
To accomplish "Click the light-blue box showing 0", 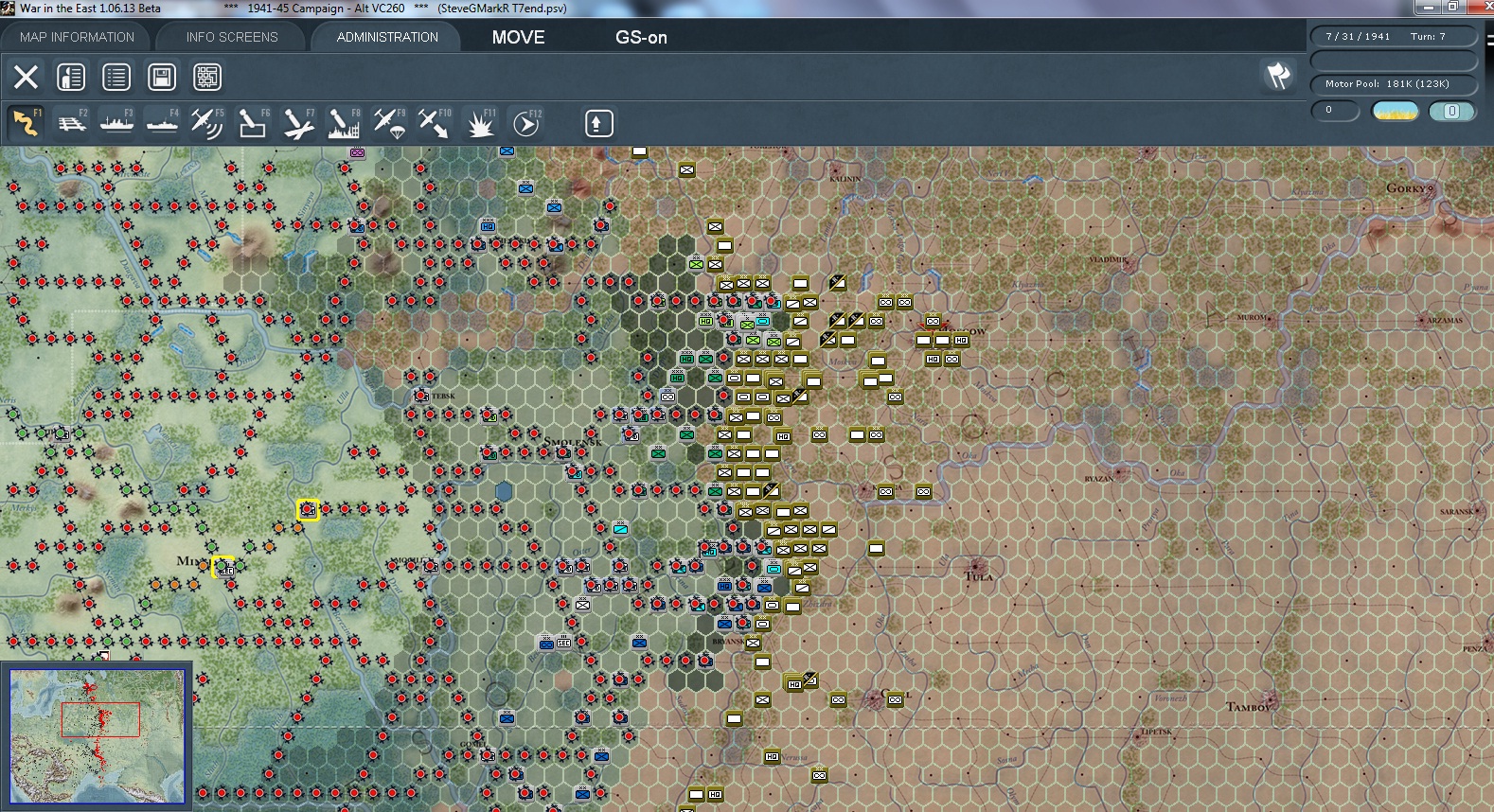I will pyautogui.click(x=1451, y=112).
